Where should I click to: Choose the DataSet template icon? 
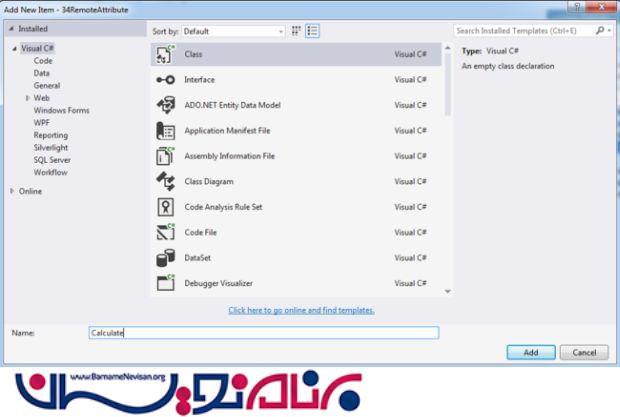click(166, 258)
